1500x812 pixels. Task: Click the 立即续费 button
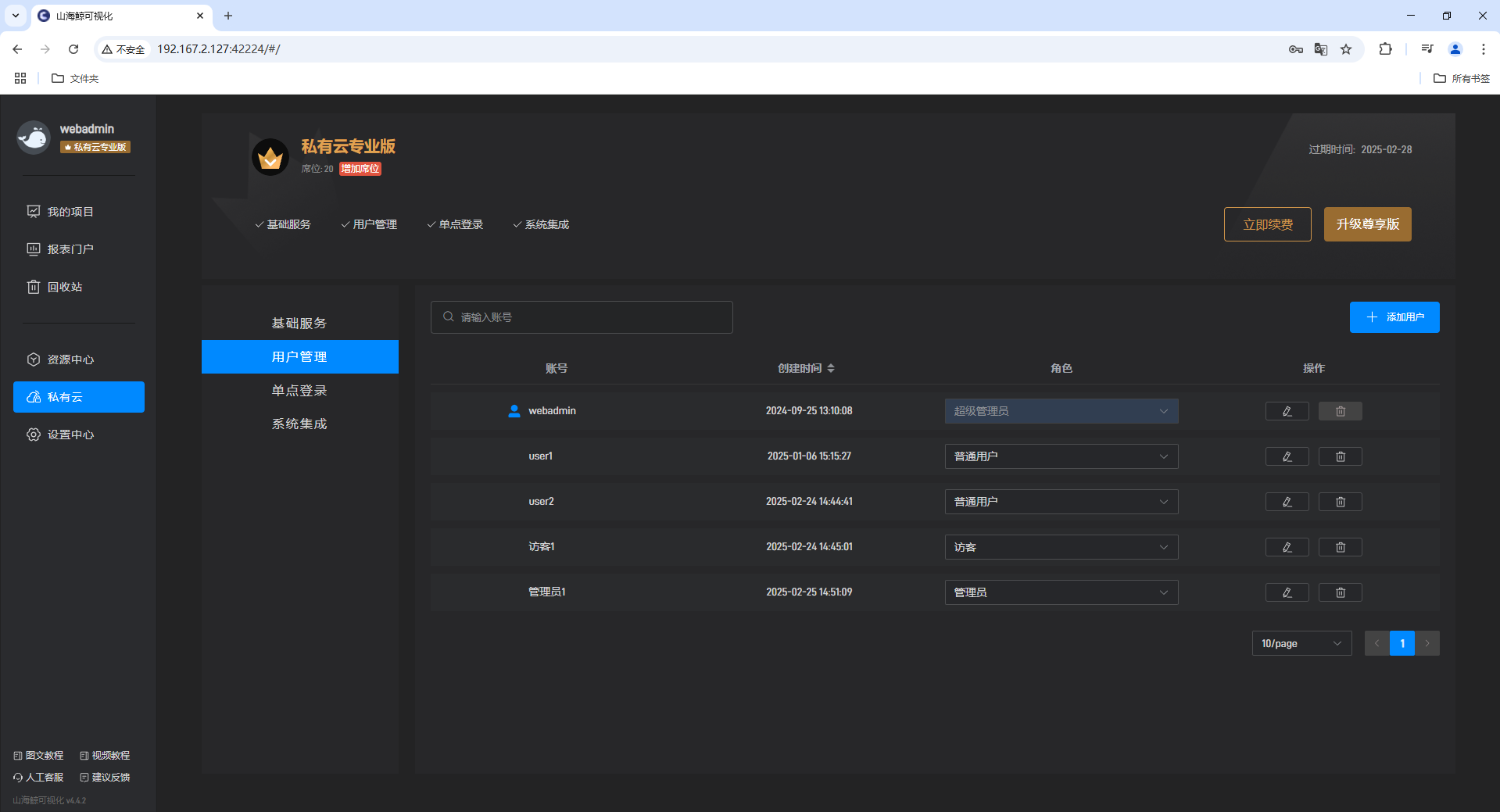tap(1267, 224)
